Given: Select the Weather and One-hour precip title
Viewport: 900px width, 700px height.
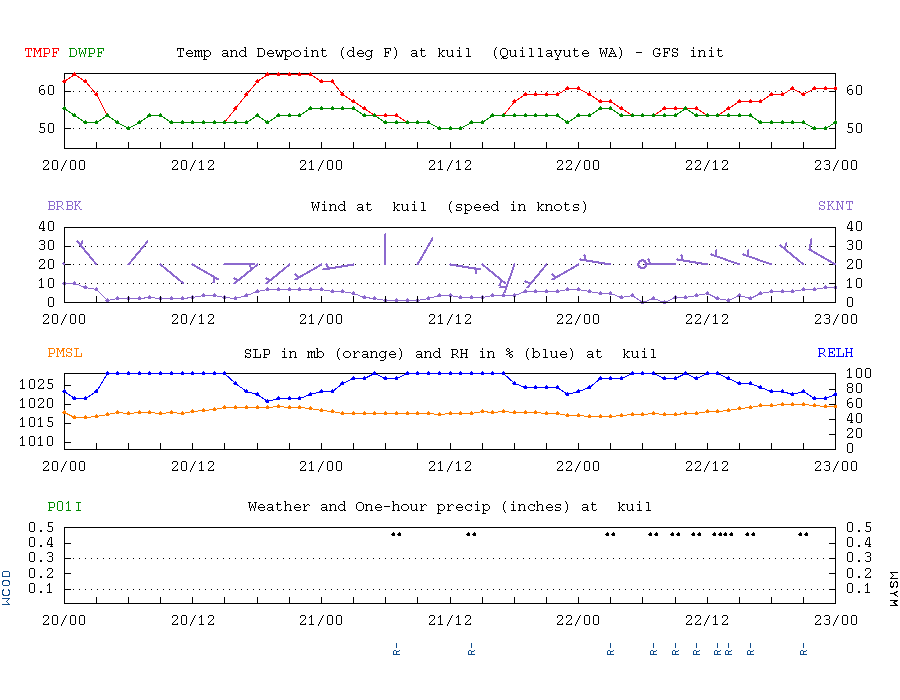Looking at the screenshot, I should [x=449, y=507].
